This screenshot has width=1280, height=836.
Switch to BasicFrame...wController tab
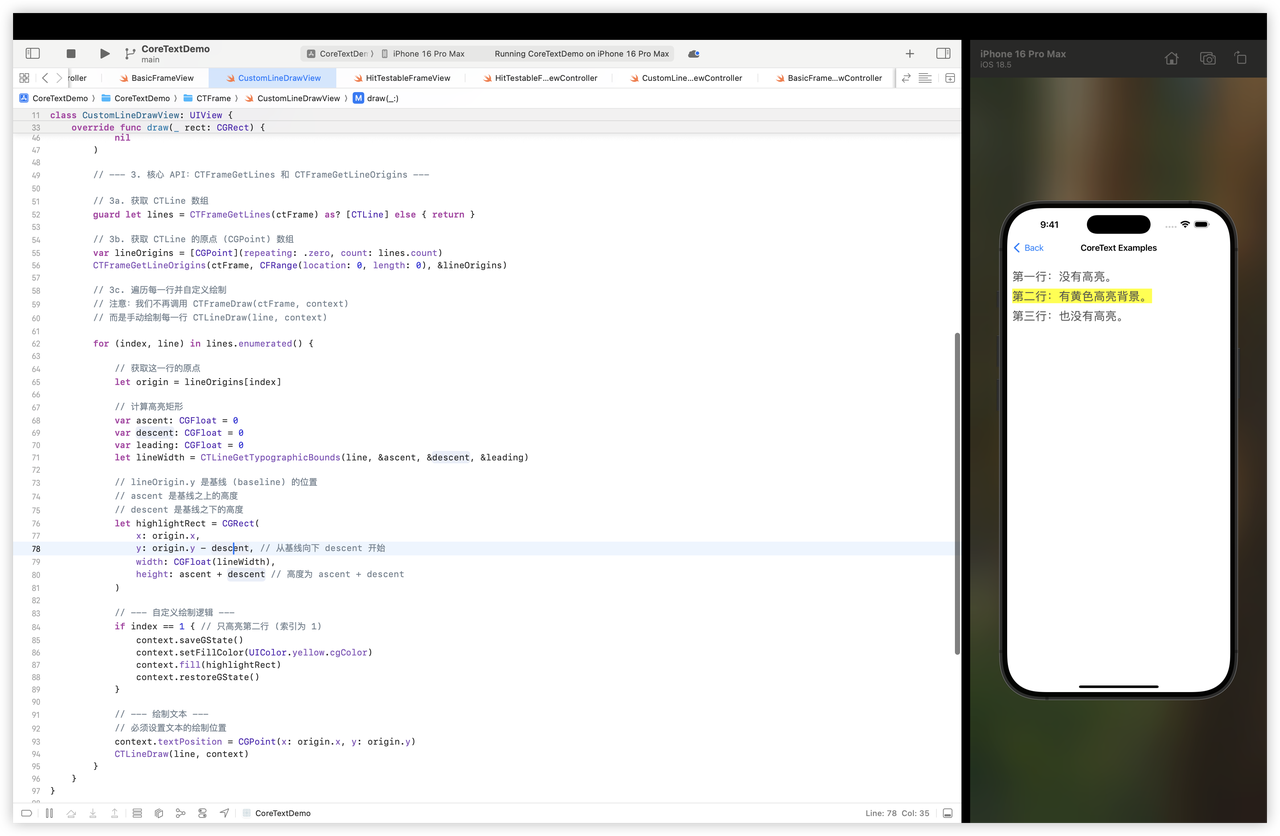click(828, 78)
